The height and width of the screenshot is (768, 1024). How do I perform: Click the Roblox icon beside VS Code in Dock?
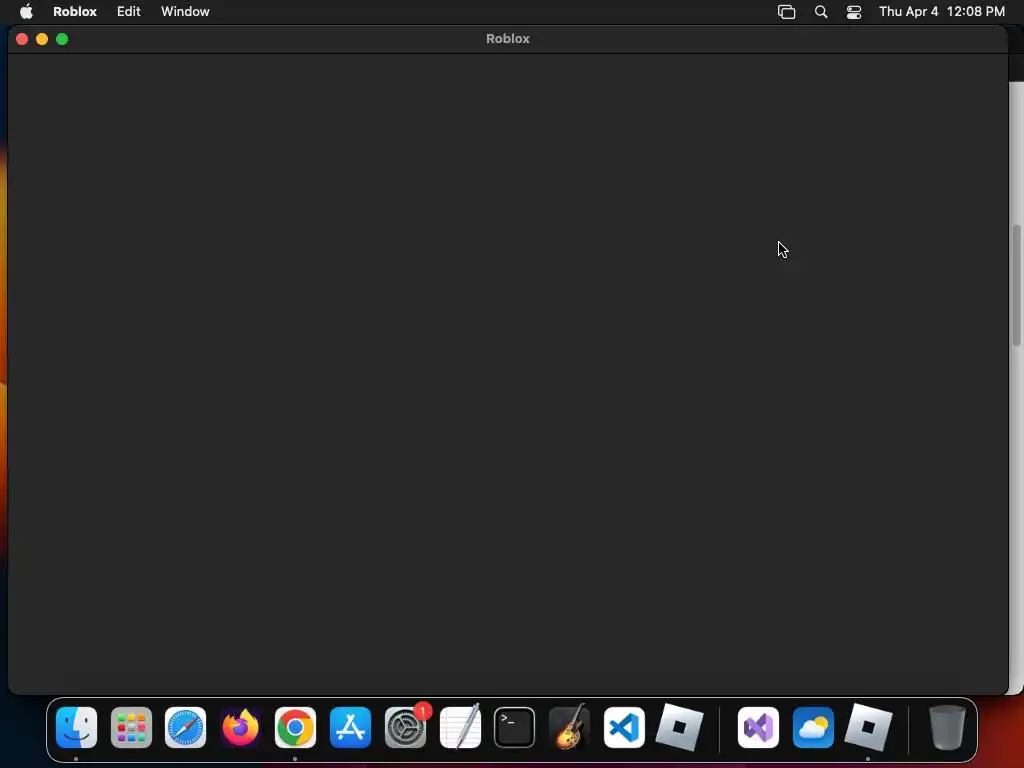(679, 727)
